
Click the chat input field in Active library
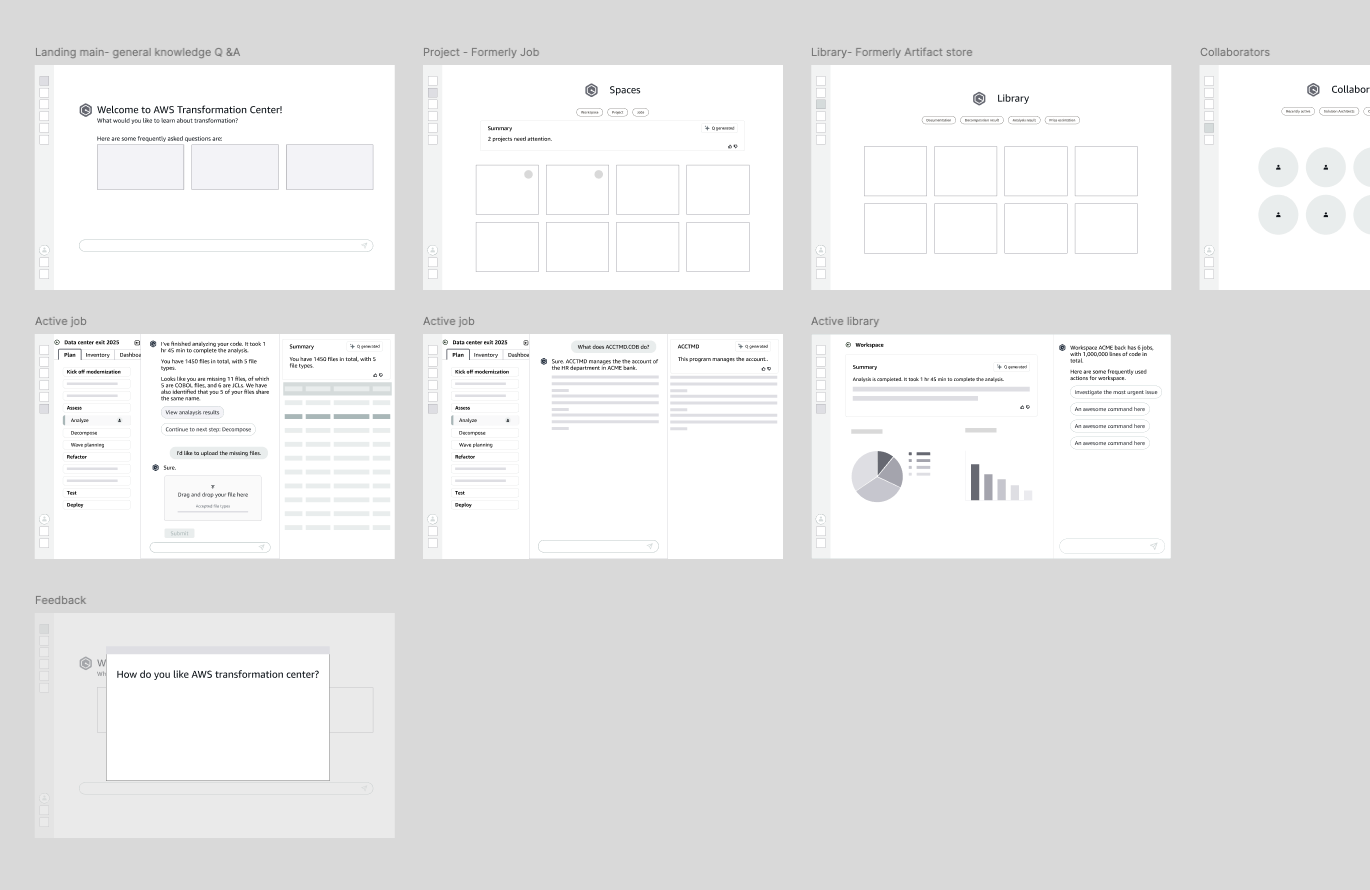(1104, 546)
